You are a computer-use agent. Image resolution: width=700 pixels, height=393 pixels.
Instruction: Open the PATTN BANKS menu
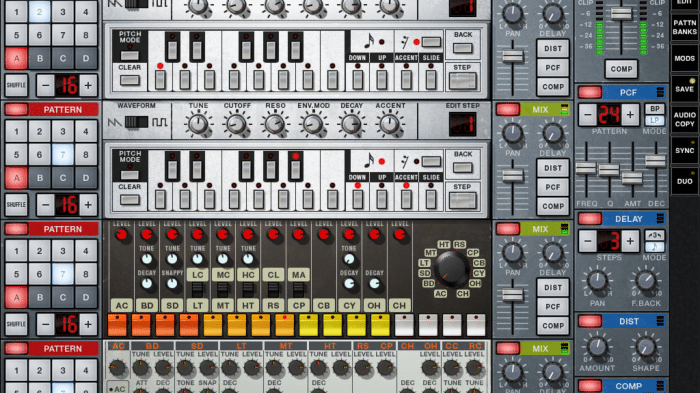[x=684, y=27]
